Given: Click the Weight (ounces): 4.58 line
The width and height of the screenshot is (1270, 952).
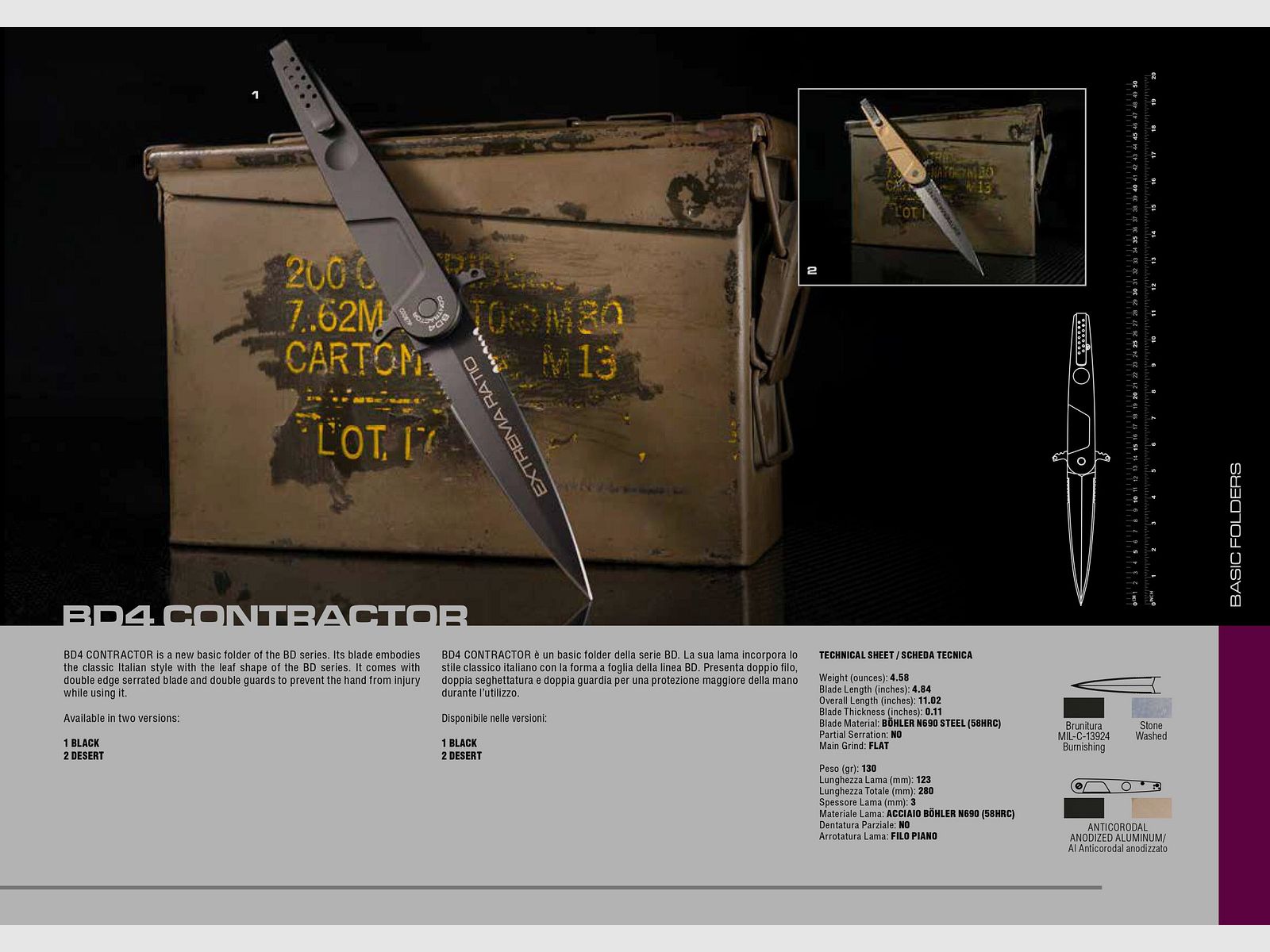Looking at the screenshot, I should coord(864,678).
